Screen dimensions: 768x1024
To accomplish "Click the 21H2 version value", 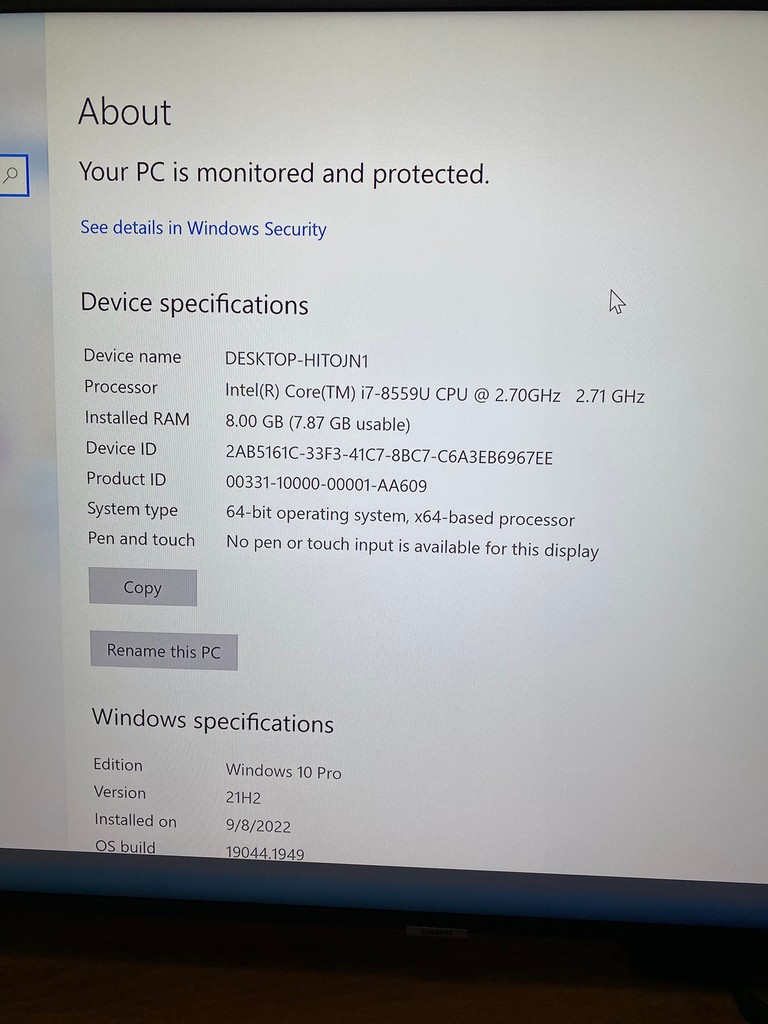I will coord(243,797).
